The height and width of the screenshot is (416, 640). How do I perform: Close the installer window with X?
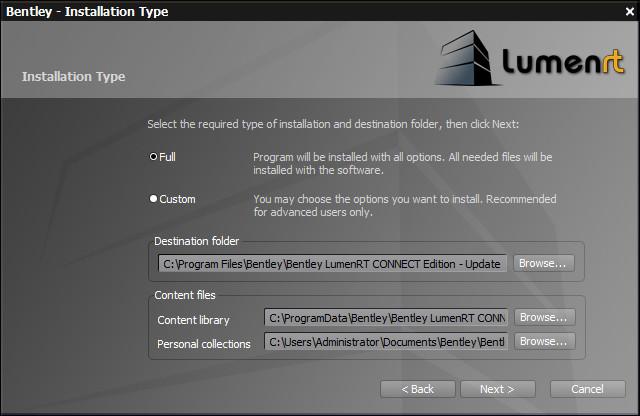(x=630, y=12)
